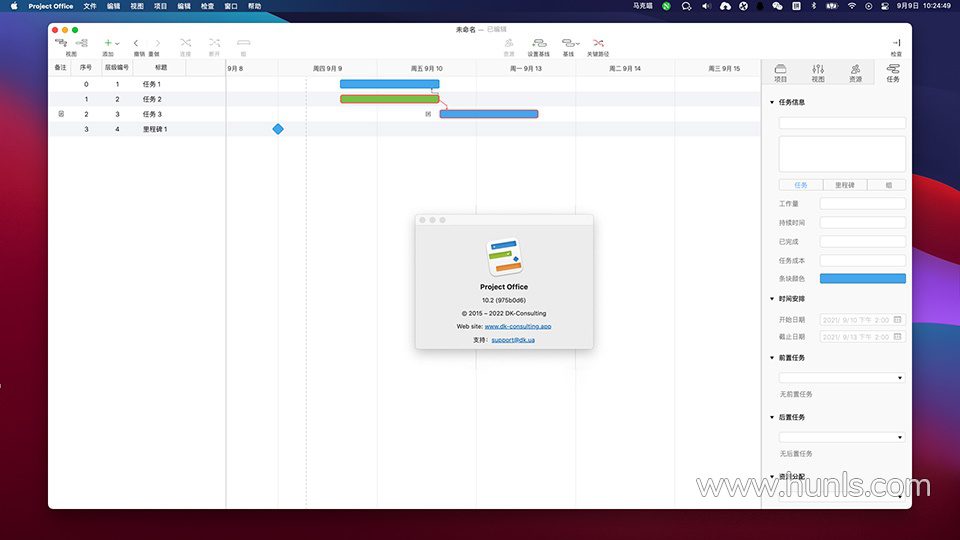
Task: Click the 组 group toolbar icon
Action: coord(244,43)
